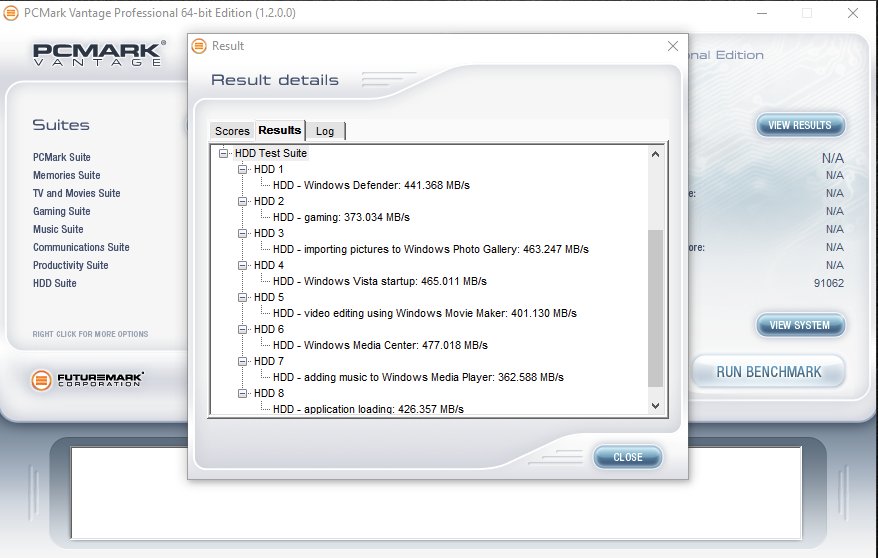Select Music Suite

pos(58,229)
